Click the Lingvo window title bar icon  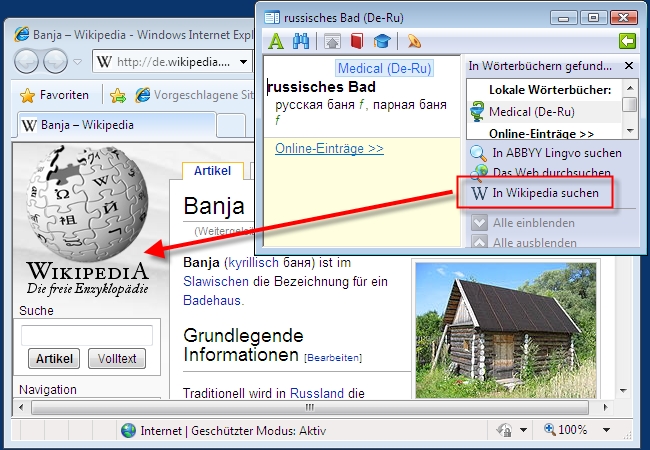[272, 18]
